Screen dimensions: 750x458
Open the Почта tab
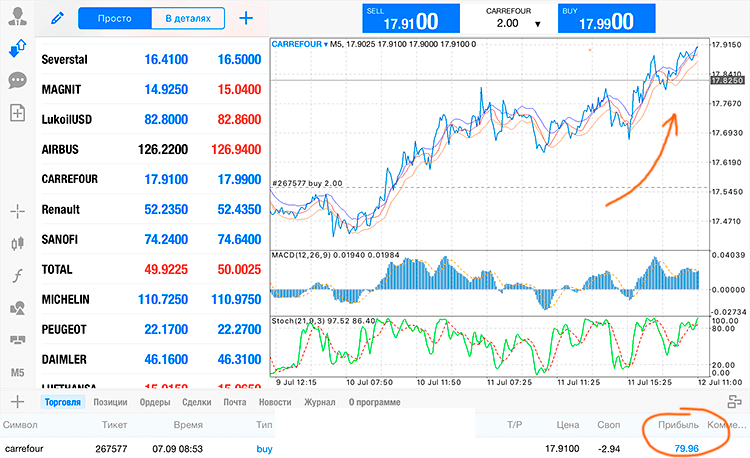coord(235,402)
